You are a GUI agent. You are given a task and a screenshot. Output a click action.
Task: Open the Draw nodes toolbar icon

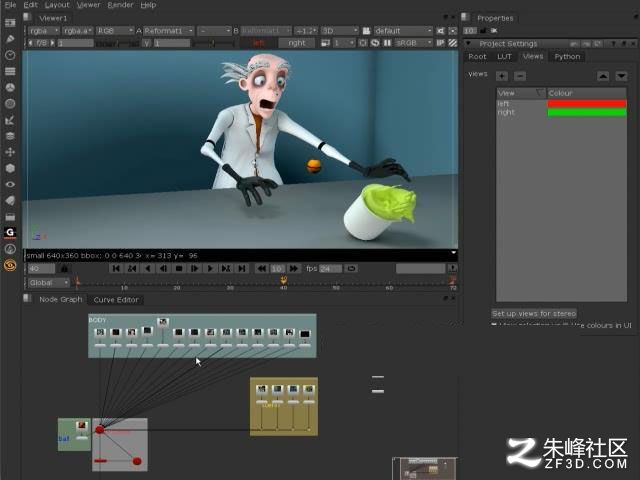(10, 39)
